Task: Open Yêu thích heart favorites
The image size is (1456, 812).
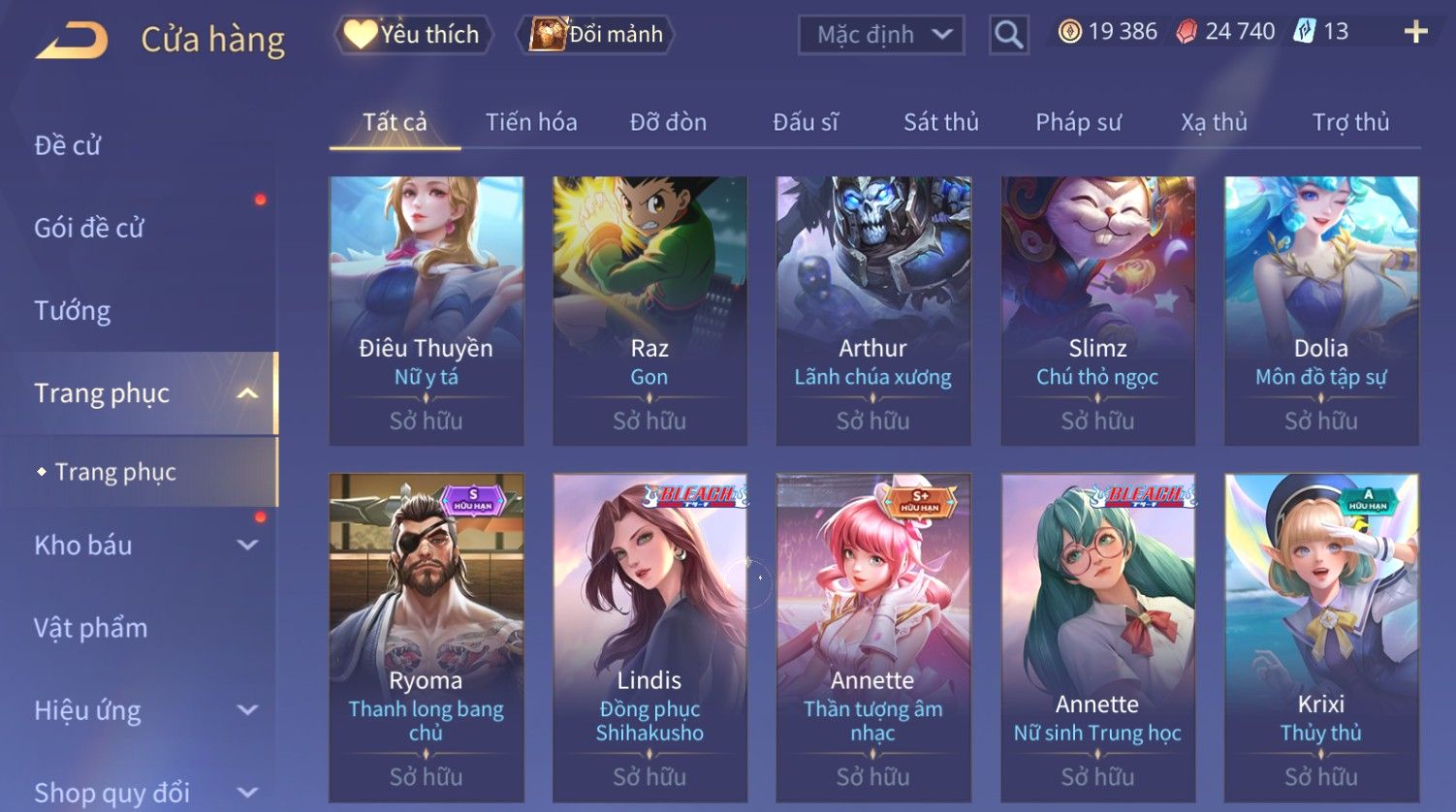Action: point(413,35)
